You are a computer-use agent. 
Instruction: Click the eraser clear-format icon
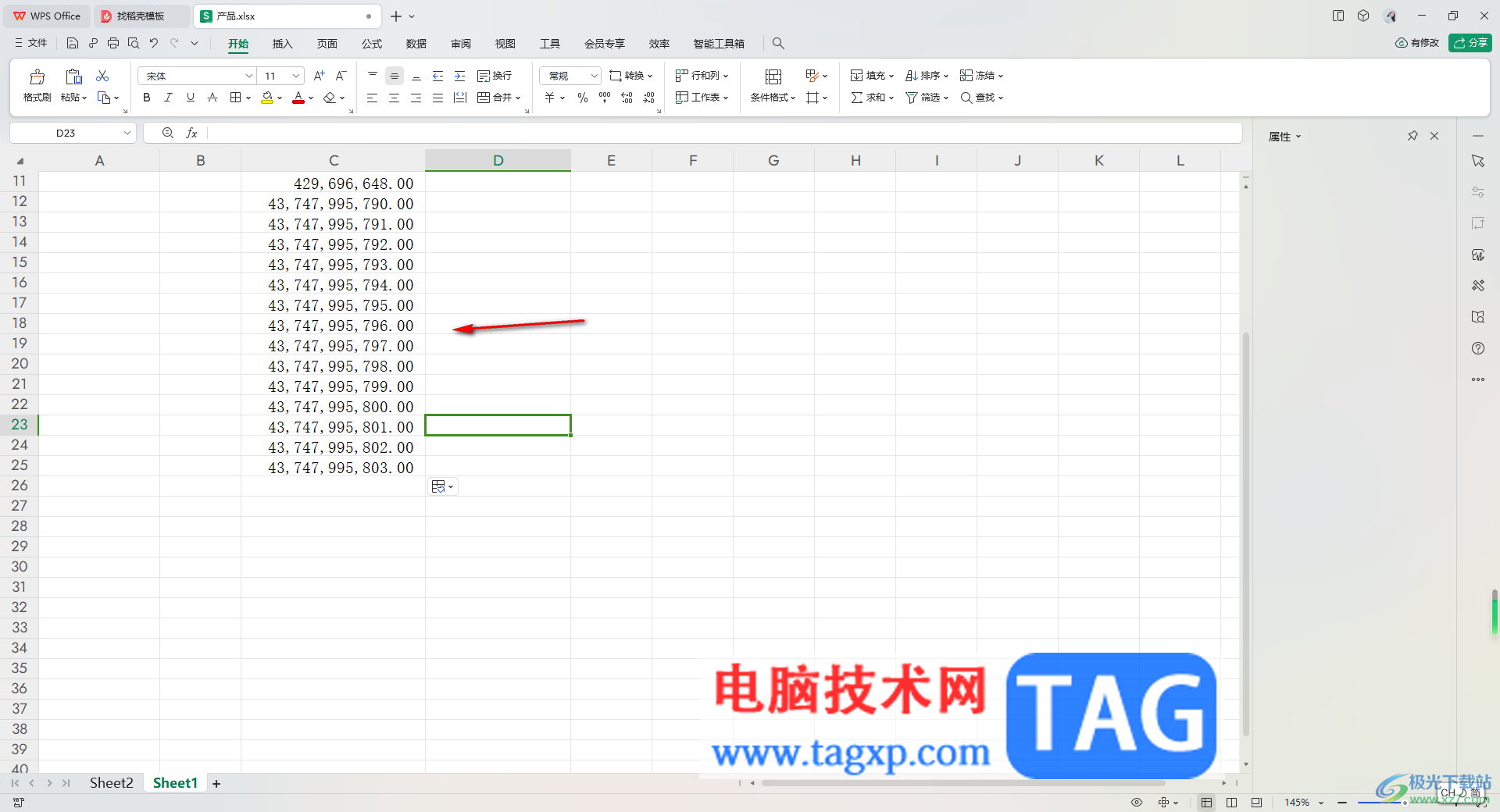[x=329, y=98]
